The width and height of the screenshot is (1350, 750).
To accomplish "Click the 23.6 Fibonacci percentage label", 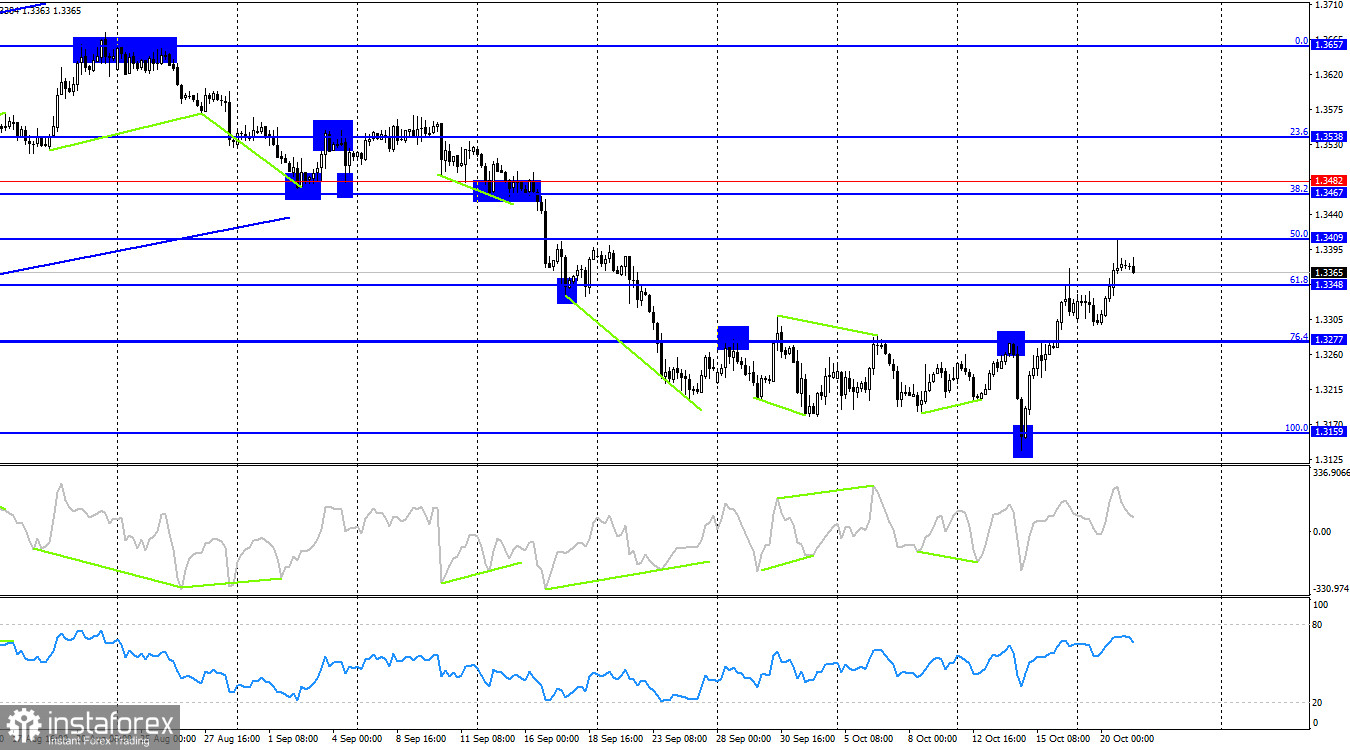I will pos(1299,131).
